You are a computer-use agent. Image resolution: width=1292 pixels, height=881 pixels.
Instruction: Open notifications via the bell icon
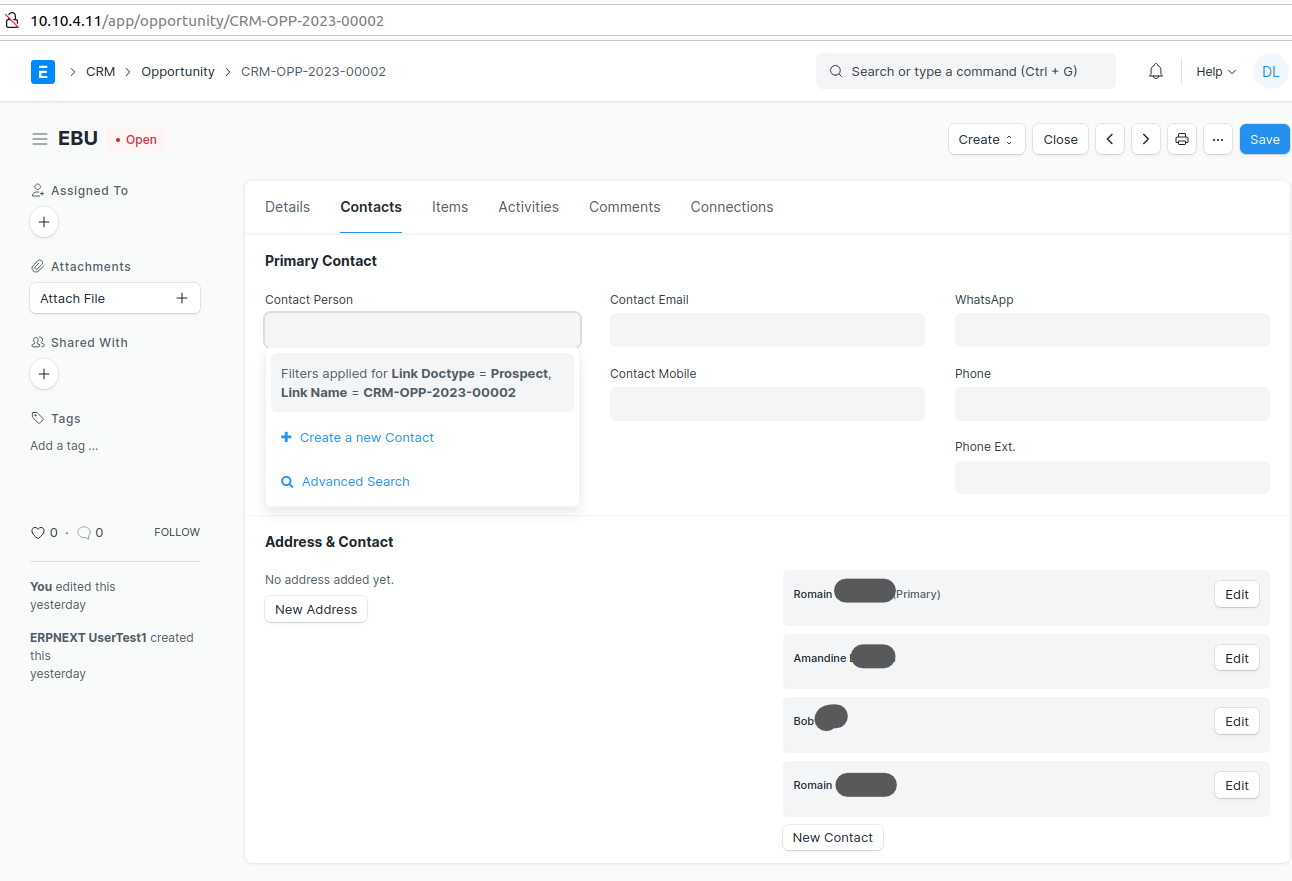1155,71
